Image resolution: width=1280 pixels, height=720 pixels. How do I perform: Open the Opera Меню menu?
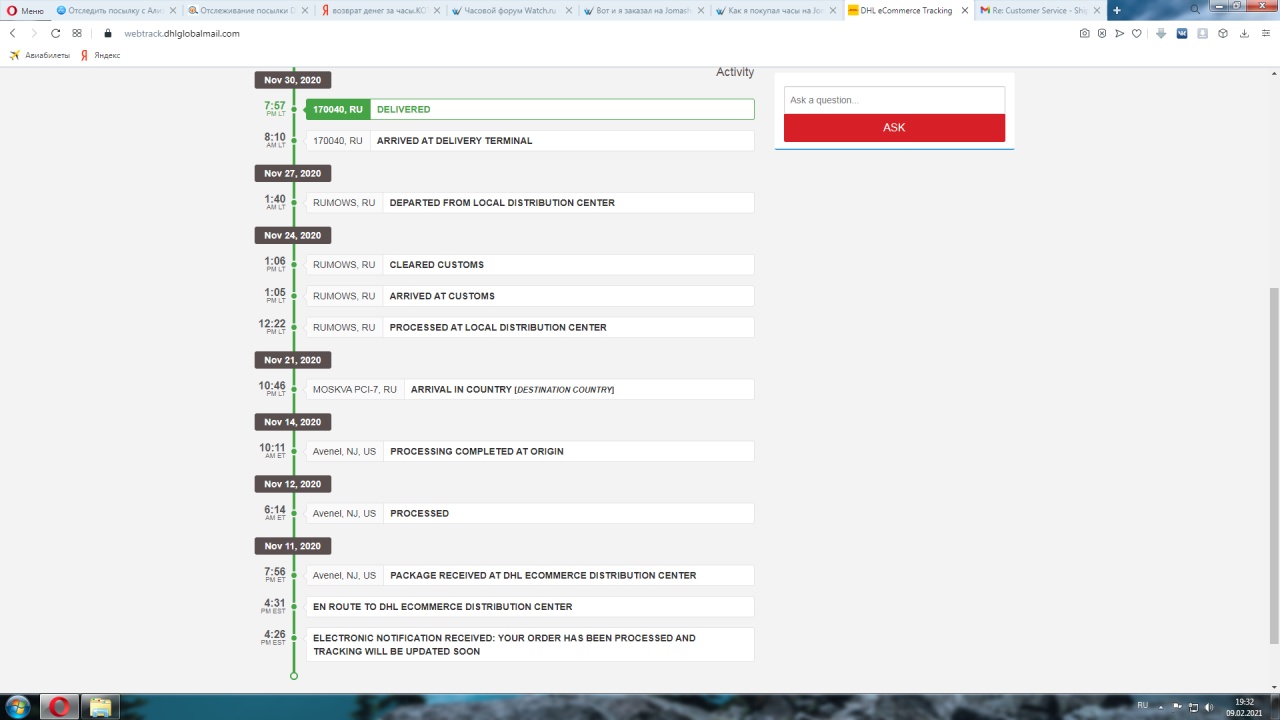click(x=25, y=10)
